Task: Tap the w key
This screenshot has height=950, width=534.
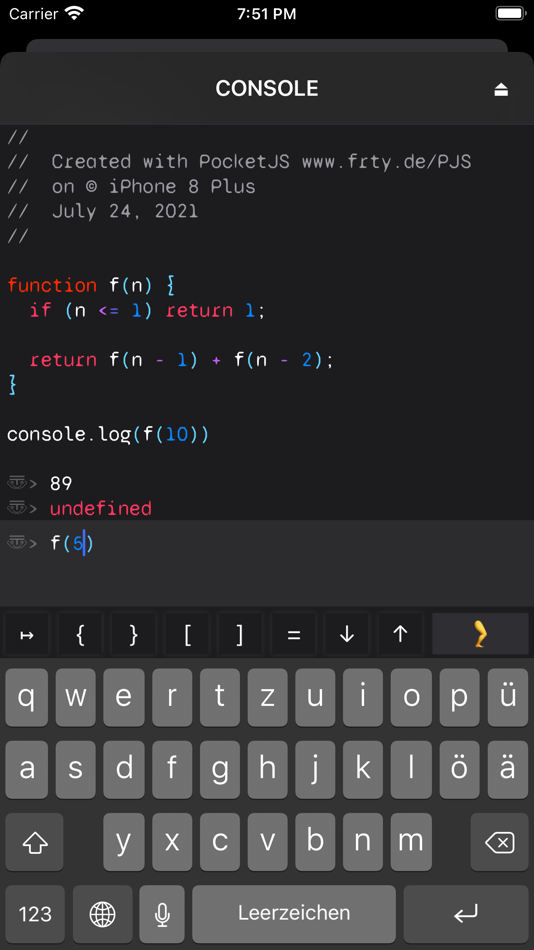Action: [x=75, y=698]
